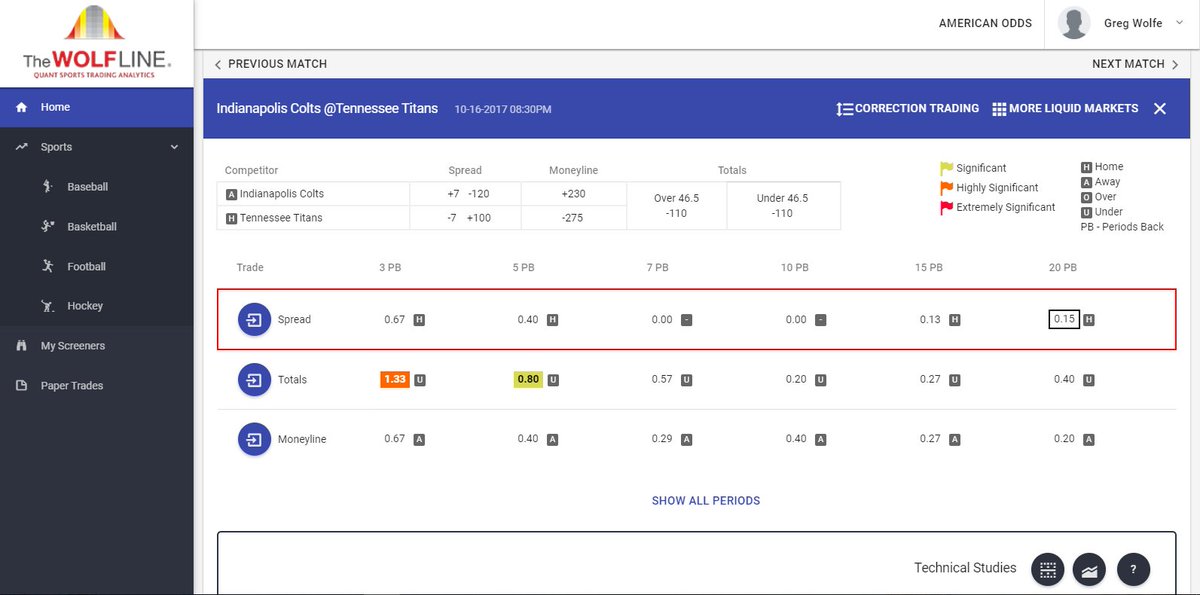Viewport: 1200px width, 595px height.
Task: Click Show All Periods link
Action: coord(706,500)
